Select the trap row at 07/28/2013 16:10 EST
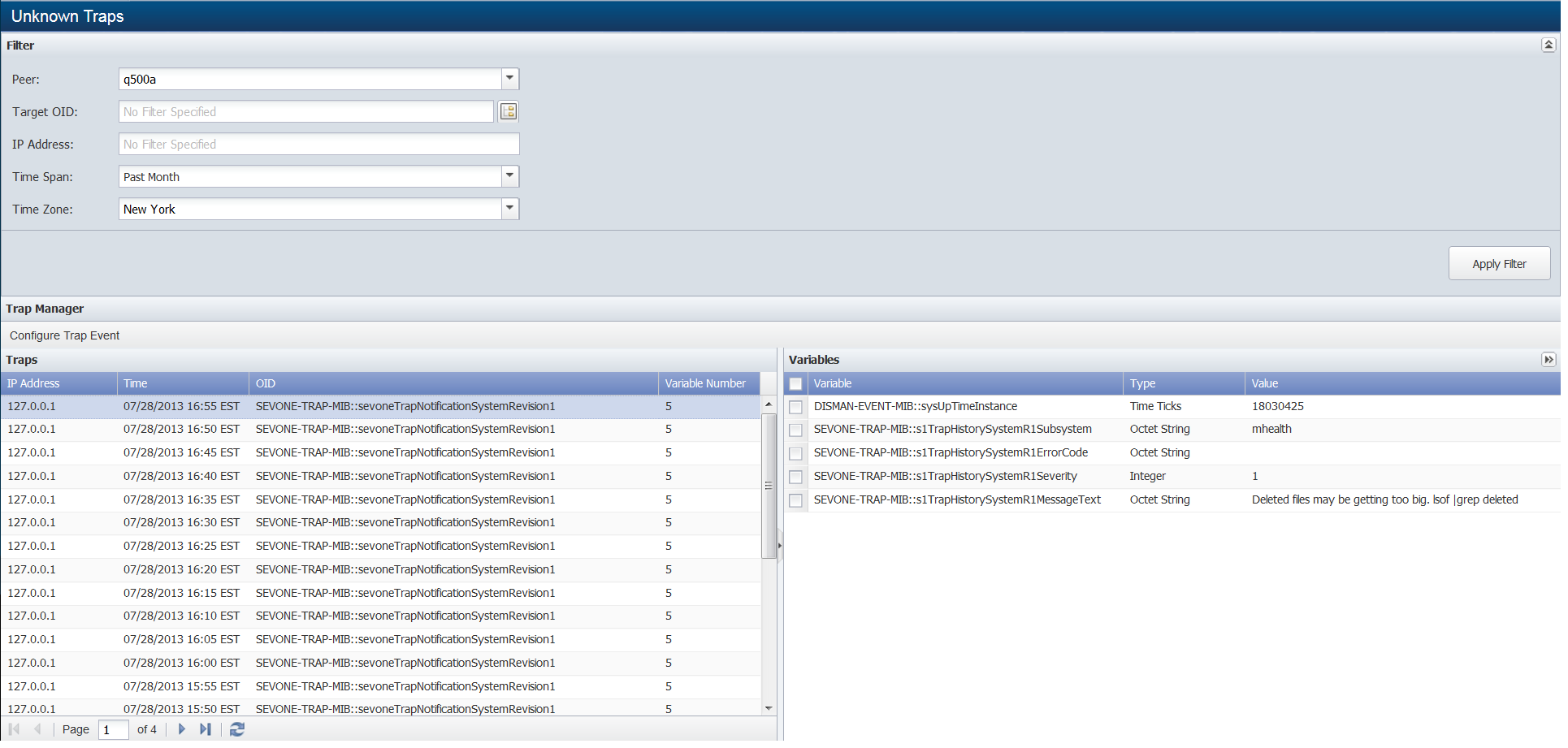Image resolution: width=1568 pixels, height=748 pixels. pyautogui.click(x=380, y=616)
